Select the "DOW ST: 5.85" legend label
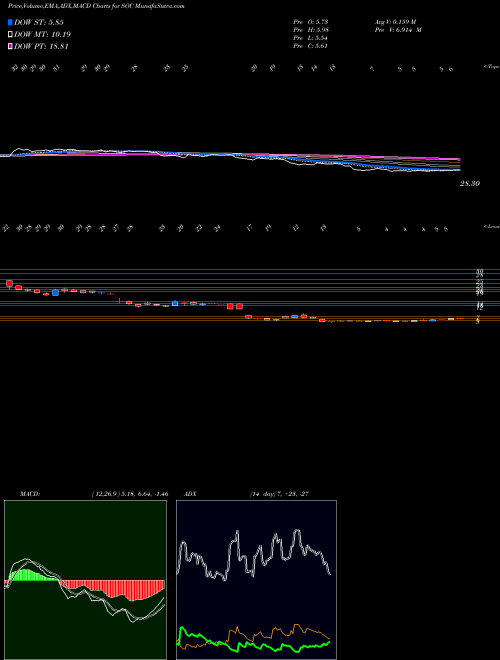 click(x=39, y=22)
